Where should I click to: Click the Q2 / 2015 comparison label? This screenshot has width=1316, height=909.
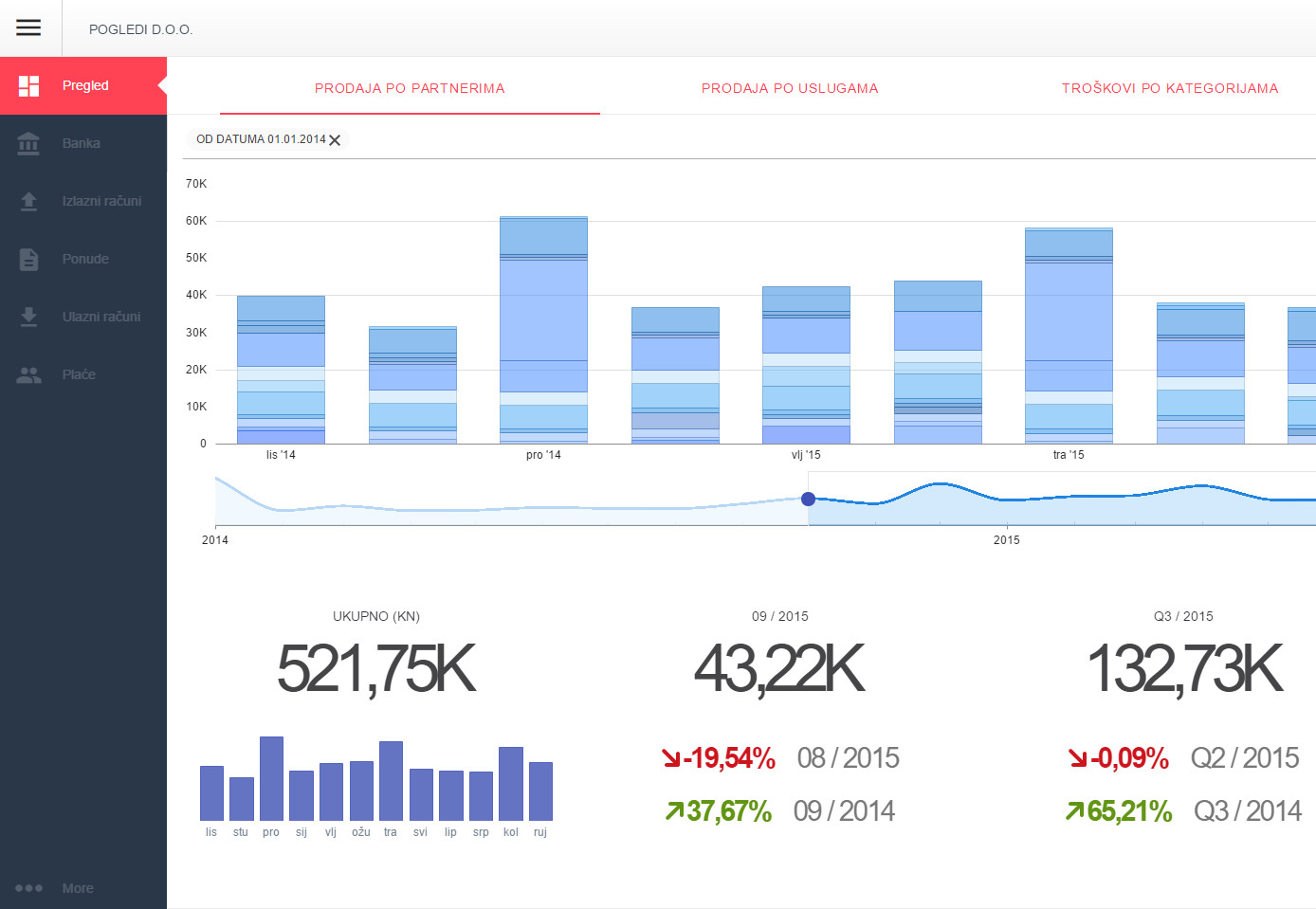click(x=1244, y=758)
